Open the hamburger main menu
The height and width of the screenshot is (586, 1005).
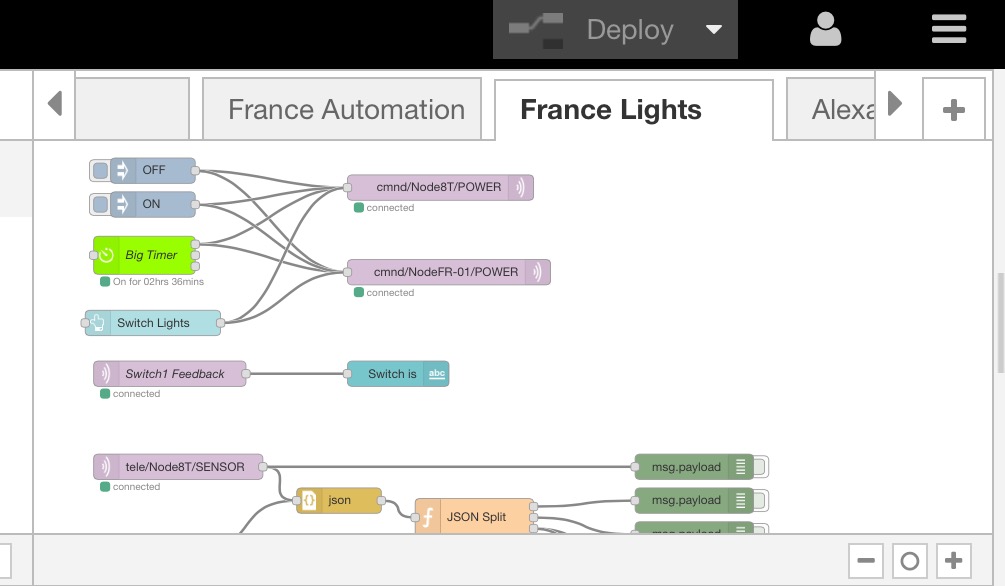pos(949,29)
